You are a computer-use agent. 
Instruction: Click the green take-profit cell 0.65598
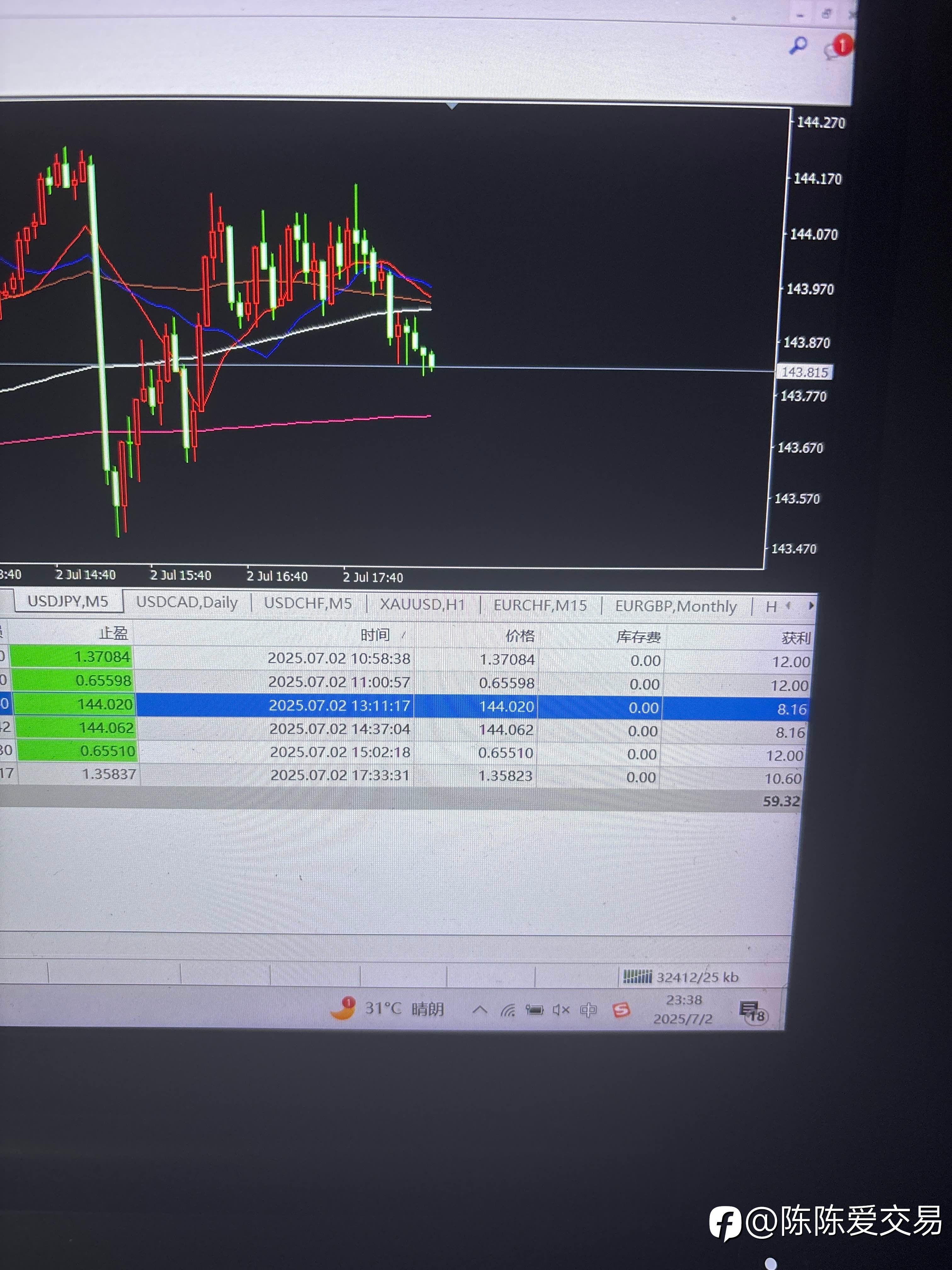click(x=72, y=680)
